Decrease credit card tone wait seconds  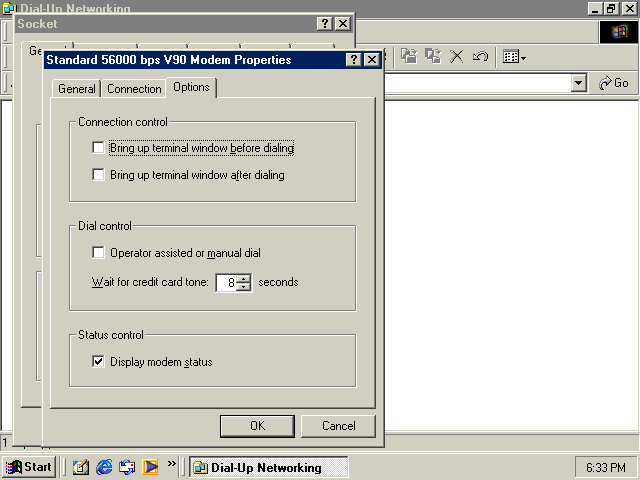244,287
